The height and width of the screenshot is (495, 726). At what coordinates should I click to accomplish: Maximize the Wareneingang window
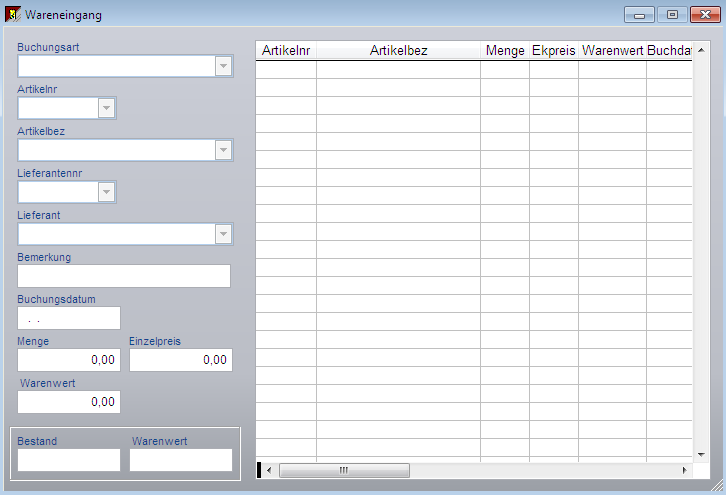pos(672,15)
